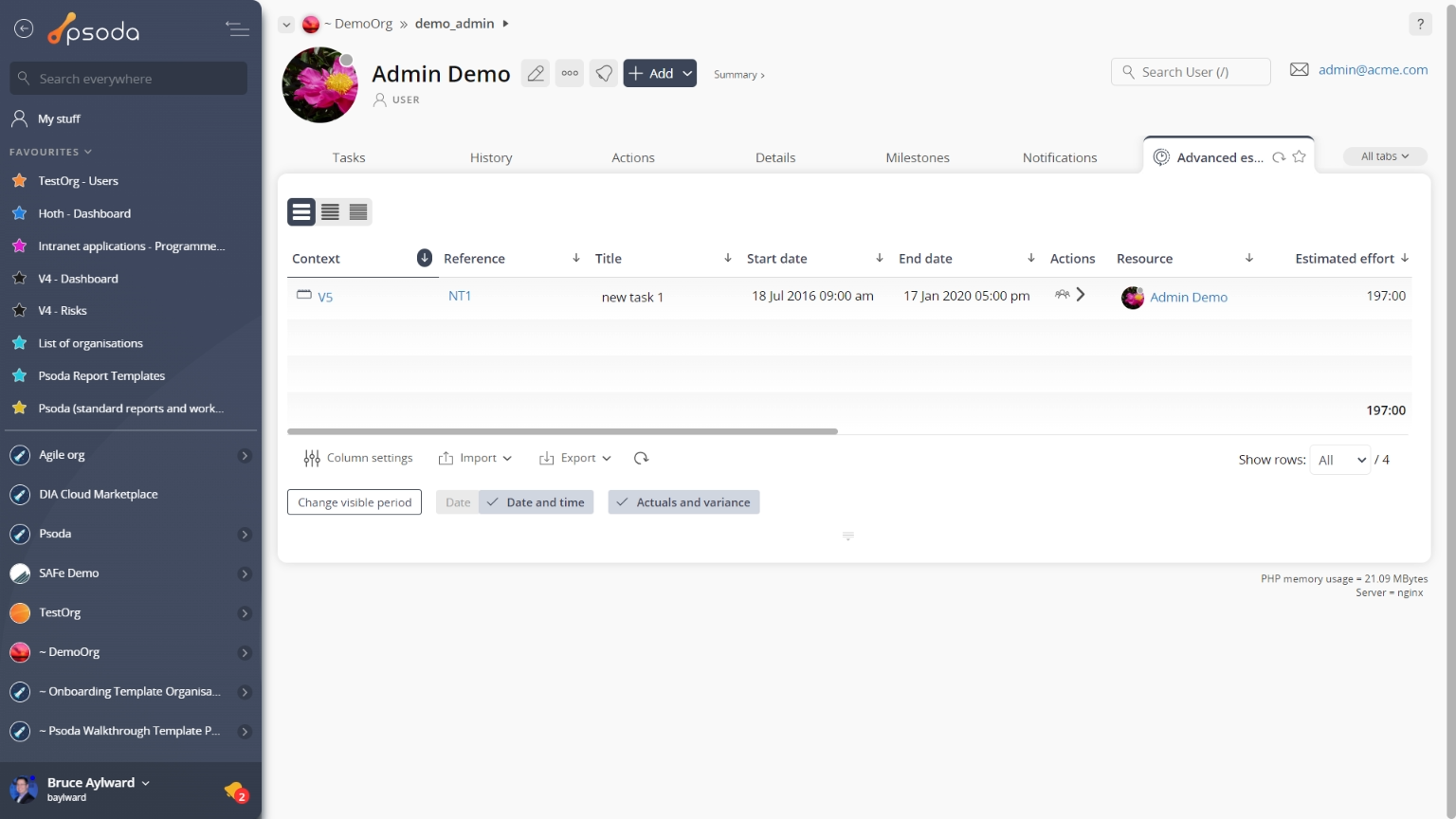Collapse the Favourites section

tap(51, 152)
